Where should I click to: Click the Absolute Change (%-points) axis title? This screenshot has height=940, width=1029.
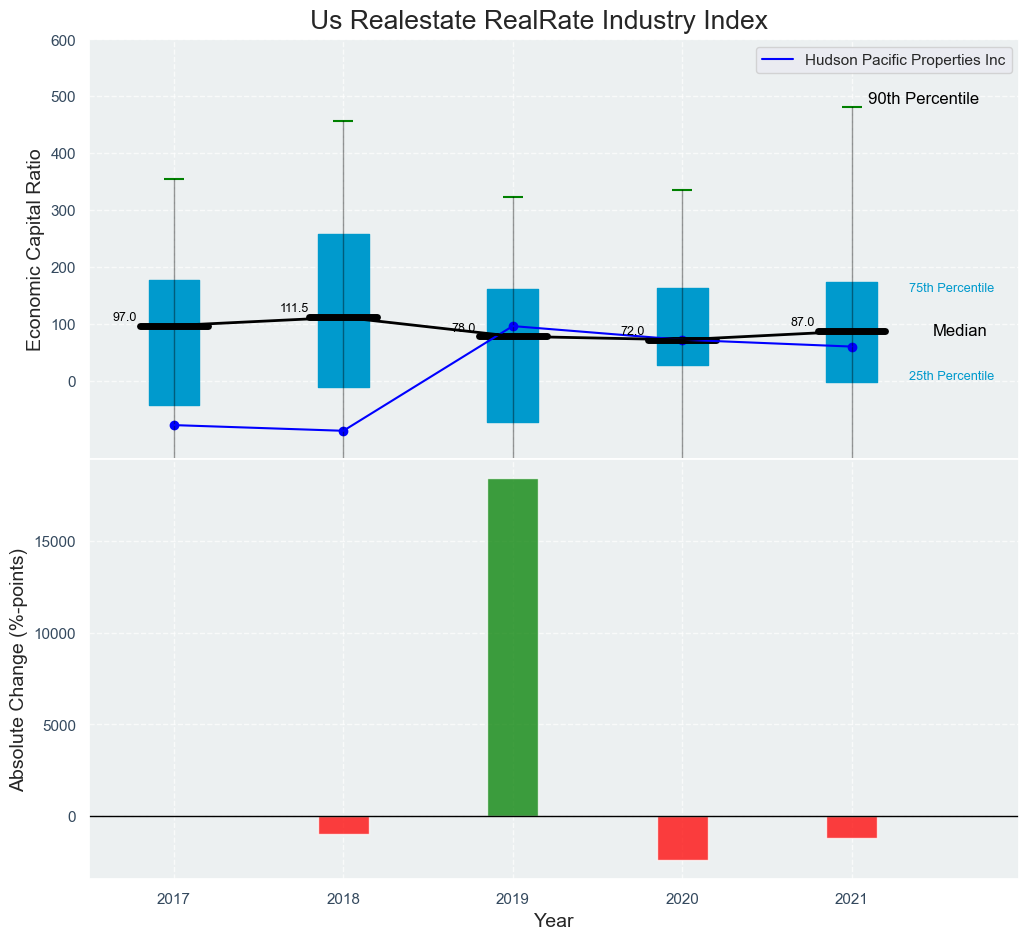pos(17,670)
